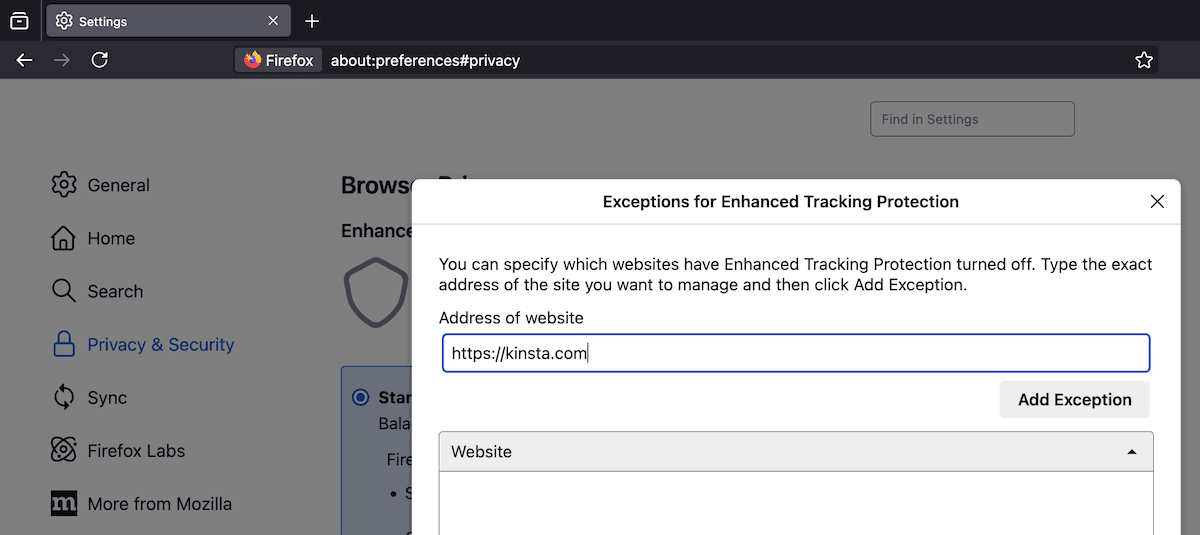Image resolution: width=1200 pixels, height=535 pixels.
Task: Click the Home house icon in the sidebar
Action: point(64,238)
